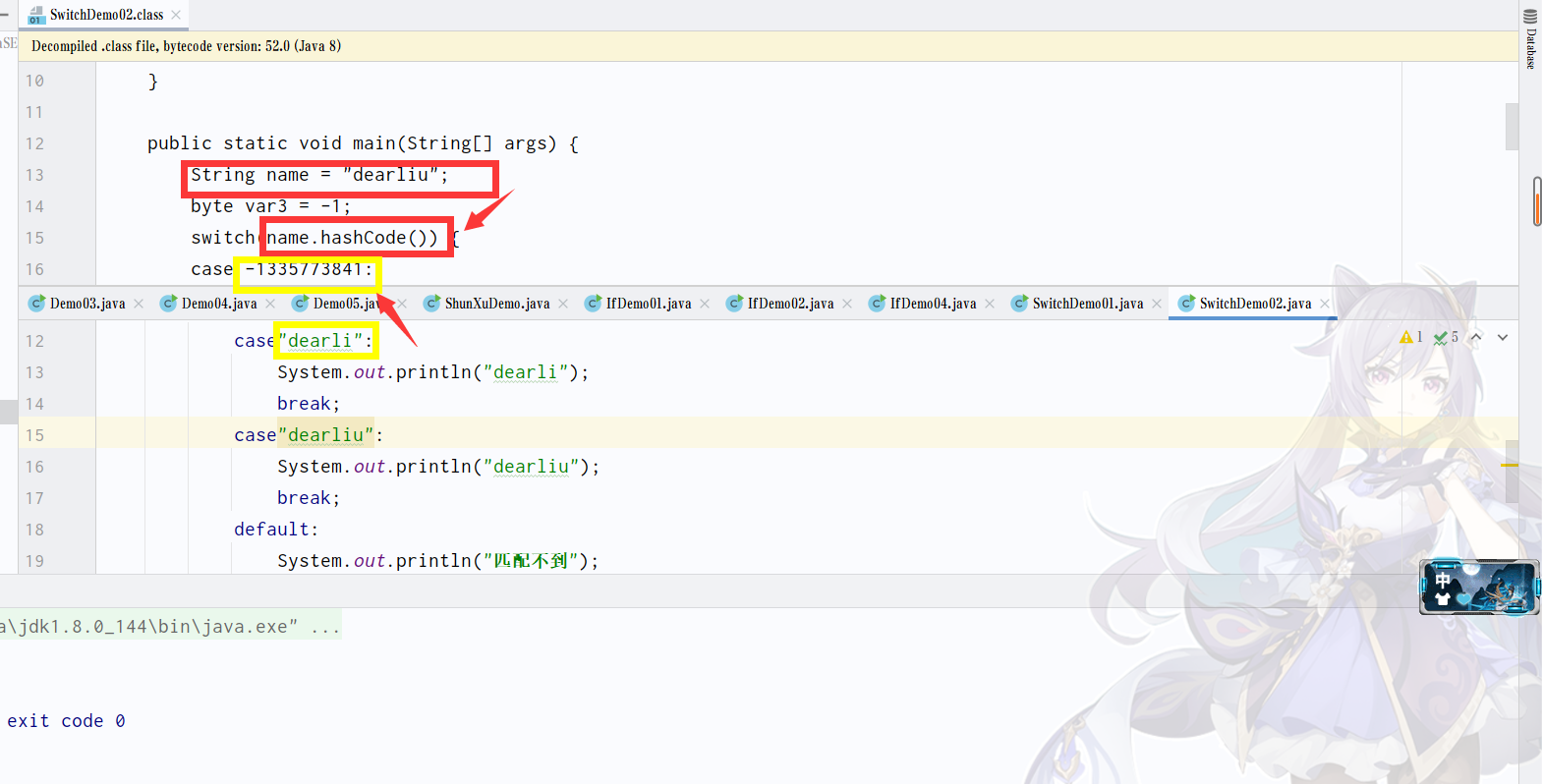This screenshot has height=784, width=1542.
Task: Click the upper editor vertical scrollbar thumb
Action: tap(1512, 127)
